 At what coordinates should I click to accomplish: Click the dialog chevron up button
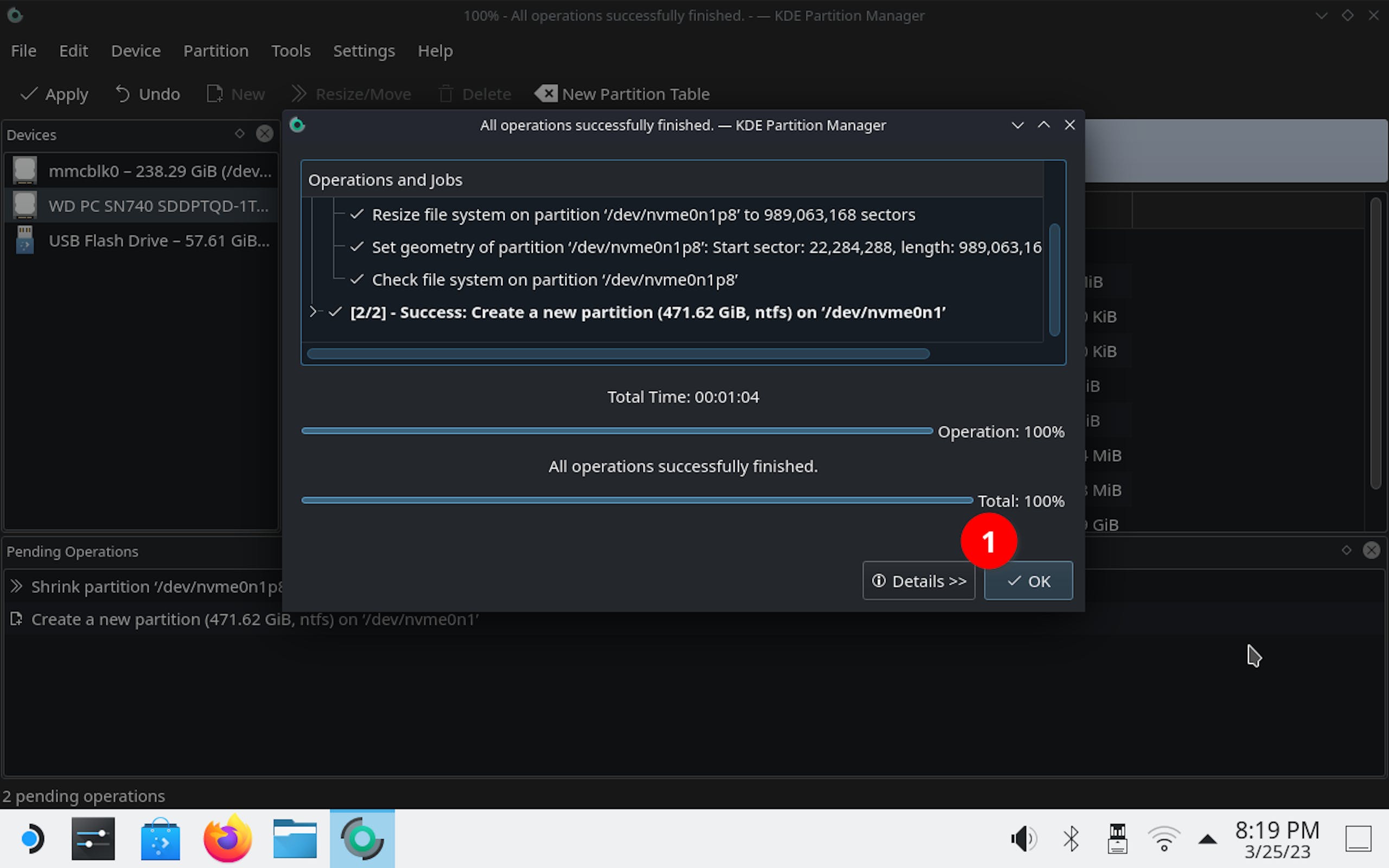(1043, 125)
